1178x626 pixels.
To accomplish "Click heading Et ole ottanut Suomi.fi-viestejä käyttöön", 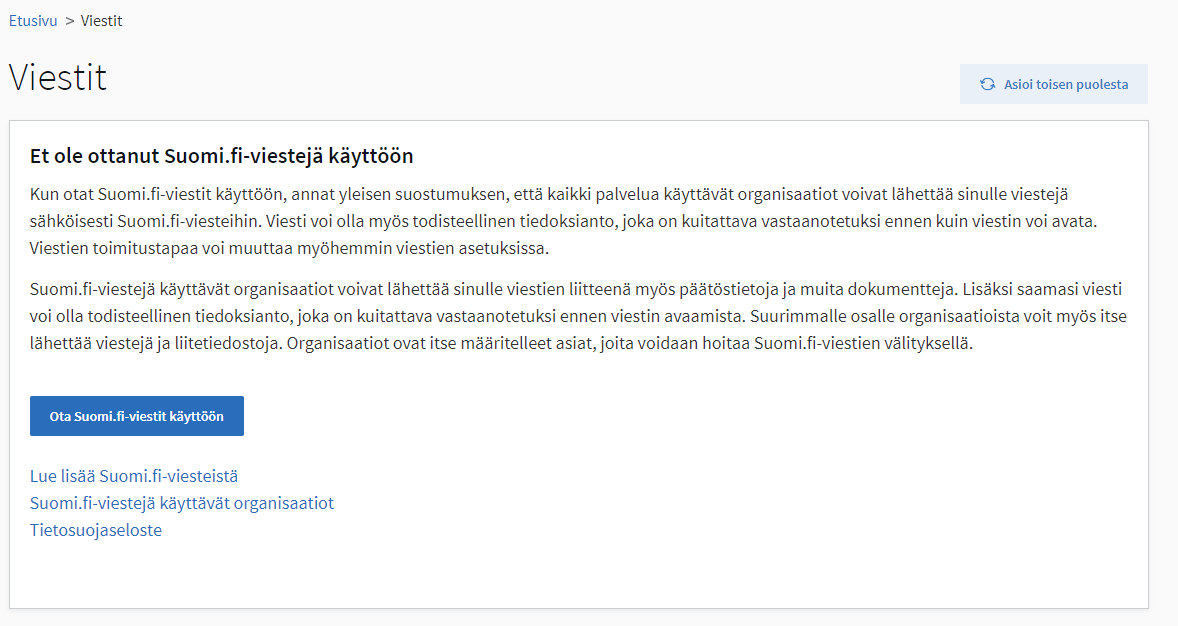I will tap(222, 156).
